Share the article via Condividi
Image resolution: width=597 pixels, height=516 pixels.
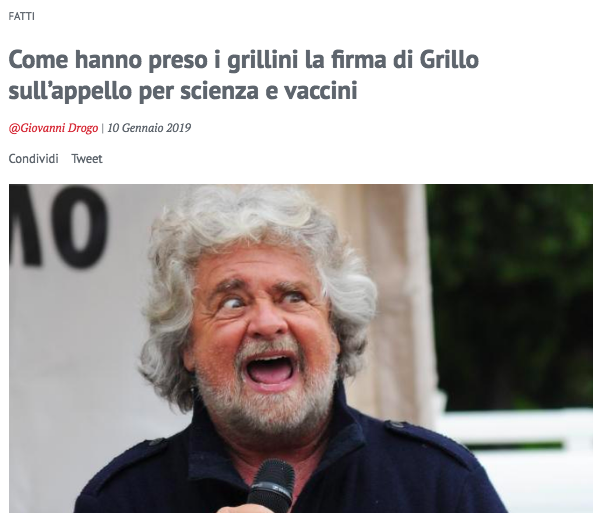[34, 158]
